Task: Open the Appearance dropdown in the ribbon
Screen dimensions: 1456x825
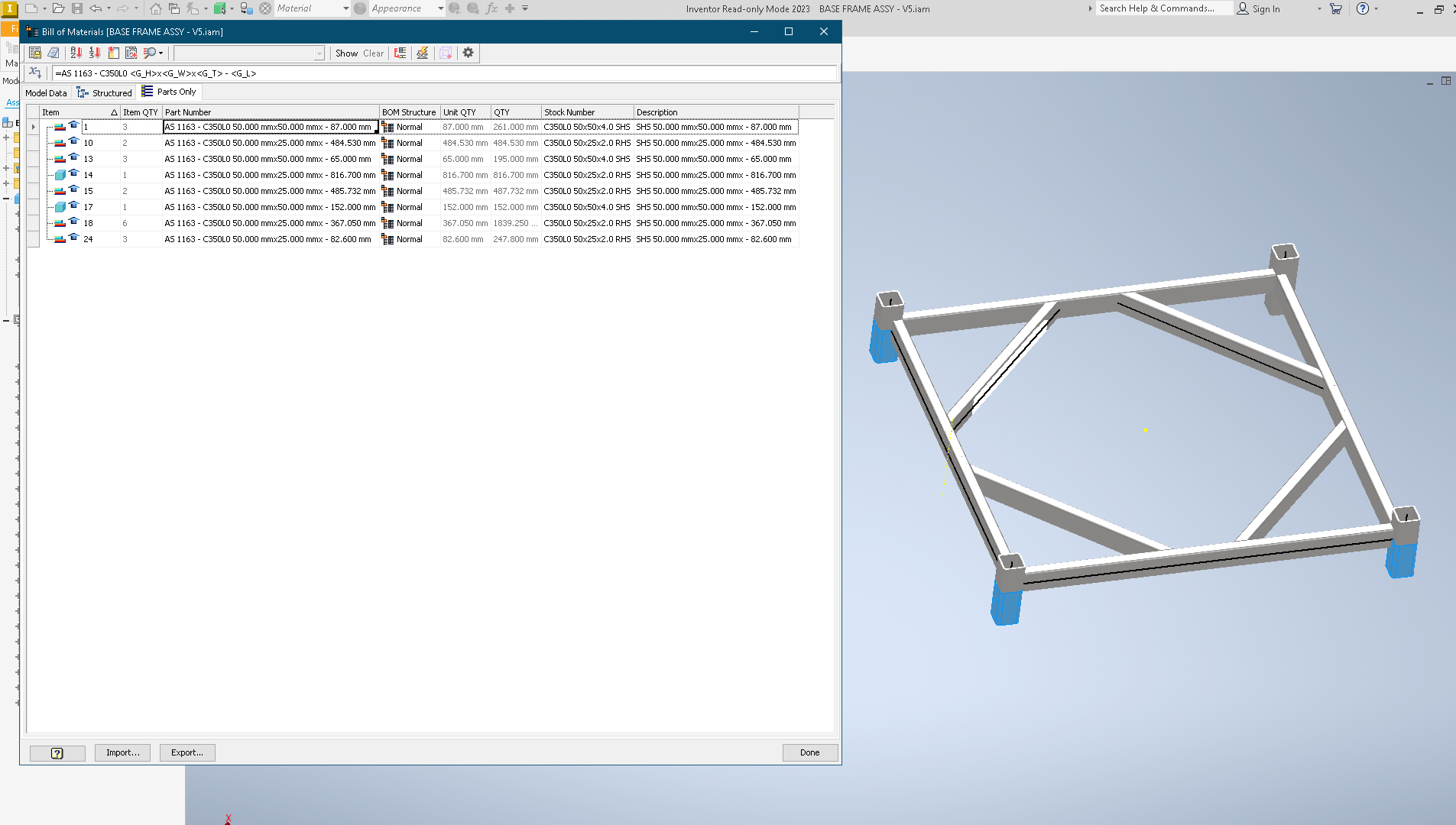Action: point(439,8)
